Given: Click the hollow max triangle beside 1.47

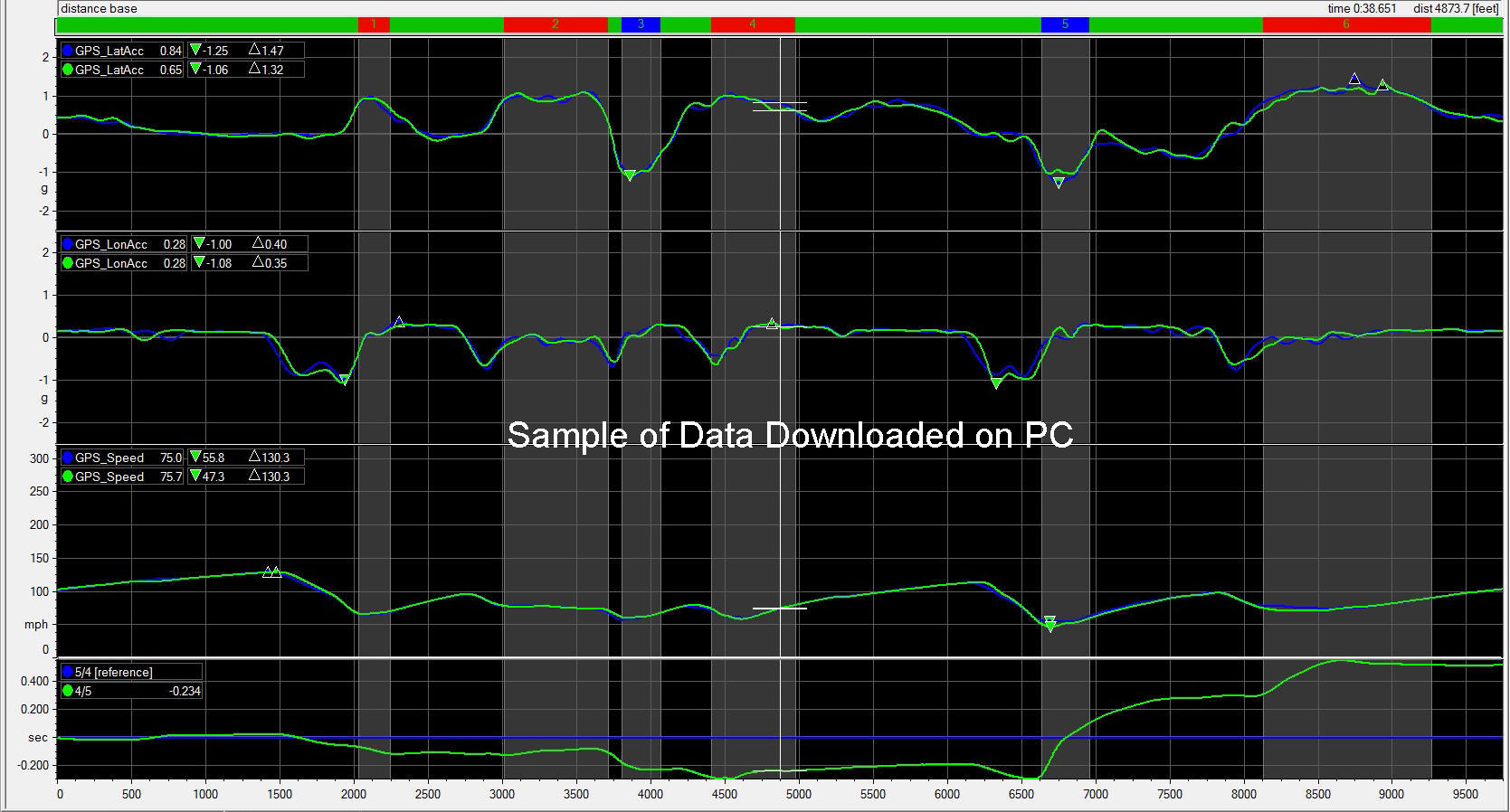Looking at the screenshot, I should [x=254, y=51].
